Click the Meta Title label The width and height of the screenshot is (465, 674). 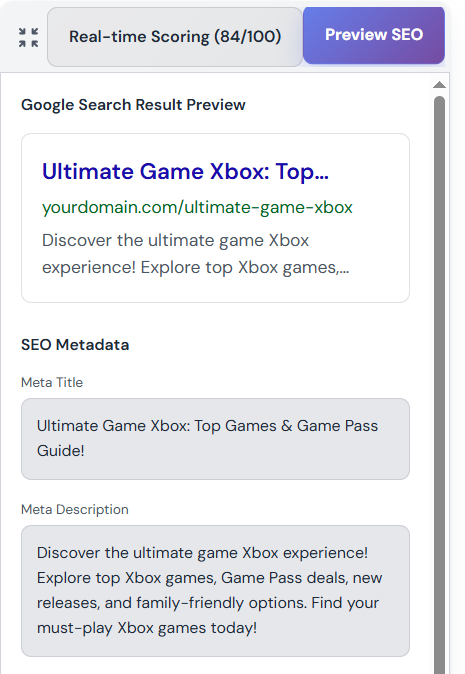point(52,382)
